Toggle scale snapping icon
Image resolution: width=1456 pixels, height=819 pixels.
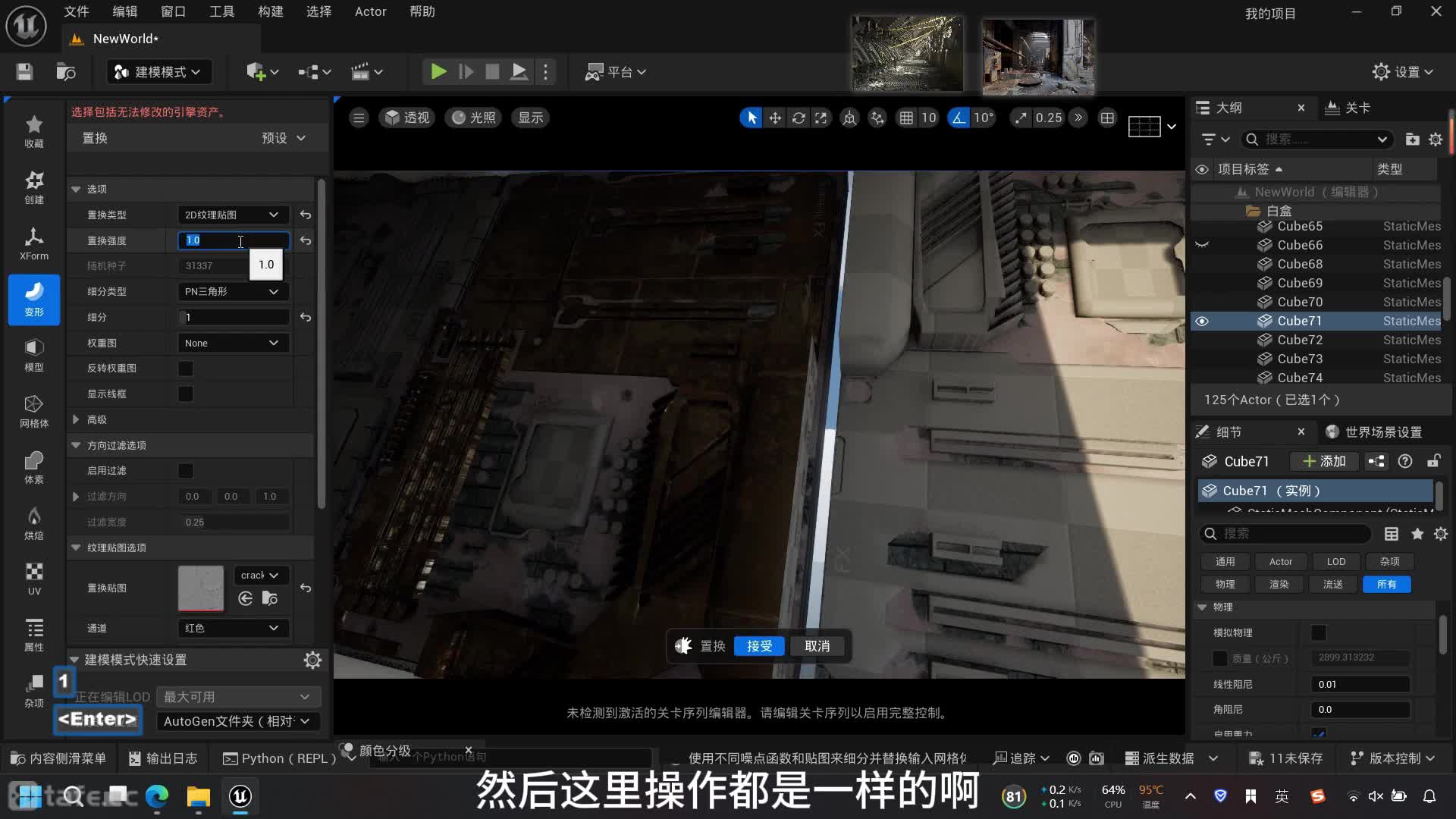[1021, 118]
